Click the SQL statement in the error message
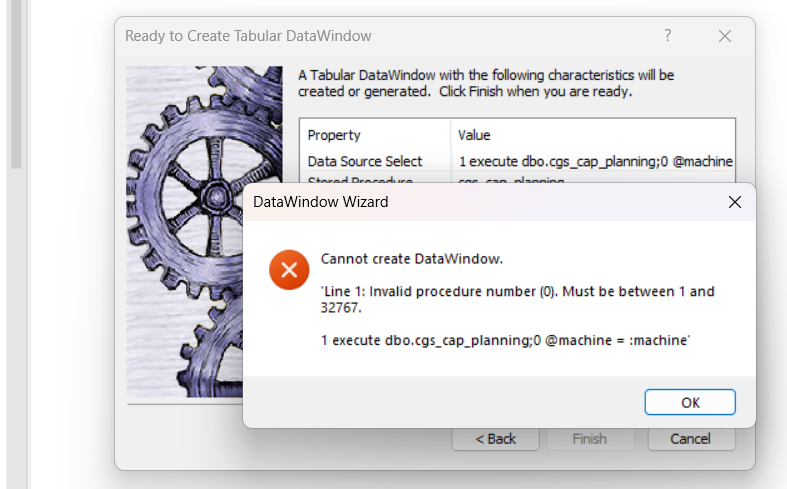787x489 pixels. click(x=505, y=340)
